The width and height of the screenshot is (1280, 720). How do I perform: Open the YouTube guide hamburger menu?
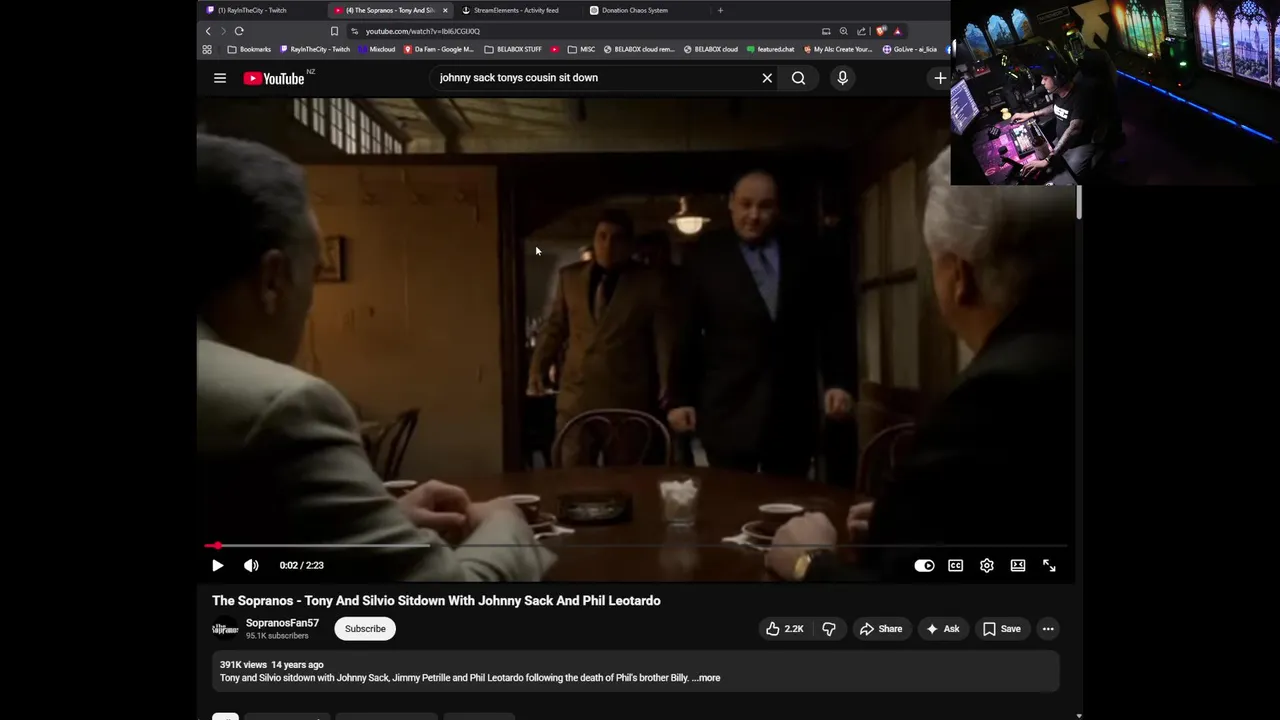[220, 78]
